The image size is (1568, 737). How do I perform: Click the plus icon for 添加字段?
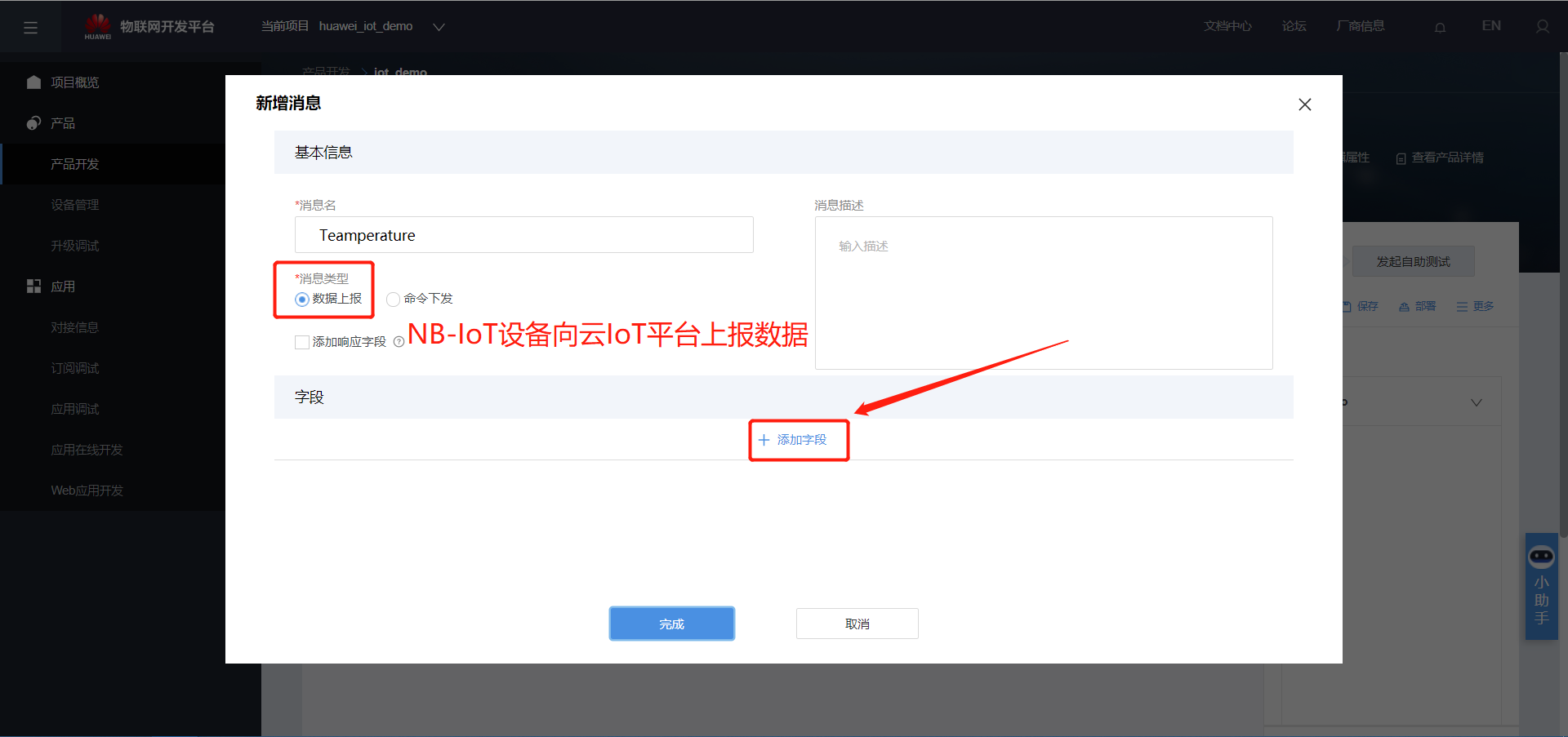764,440
